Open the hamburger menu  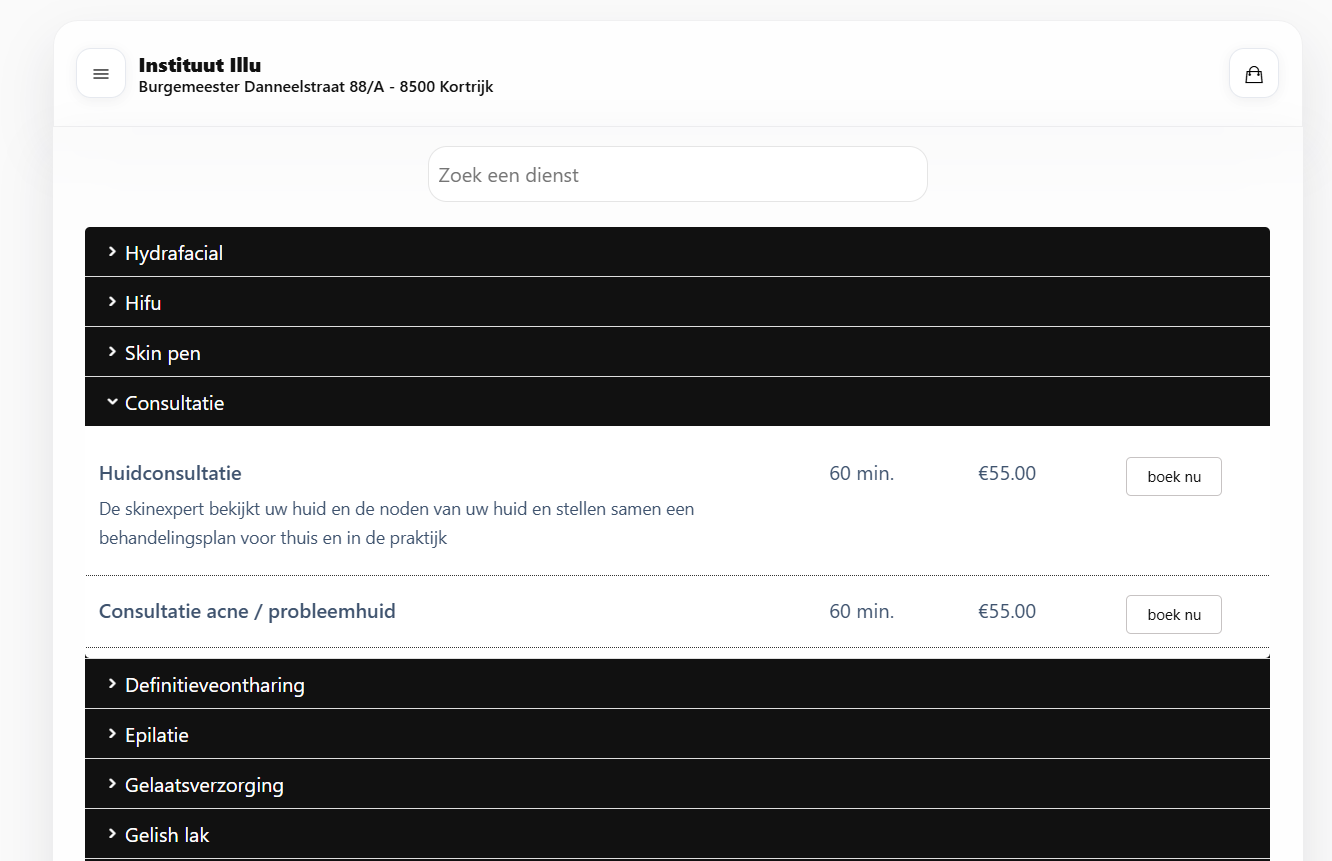coord(101,74)
